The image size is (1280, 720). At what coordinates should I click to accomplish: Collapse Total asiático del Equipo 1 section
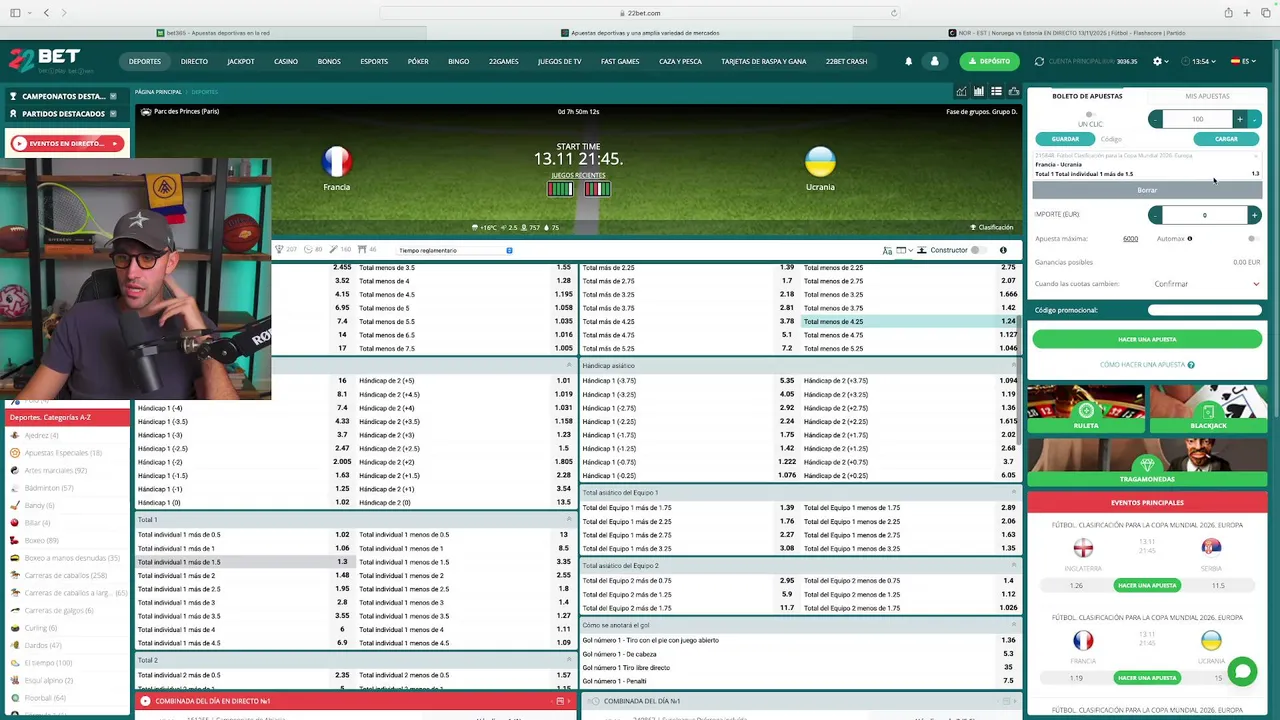(1014, 493)
